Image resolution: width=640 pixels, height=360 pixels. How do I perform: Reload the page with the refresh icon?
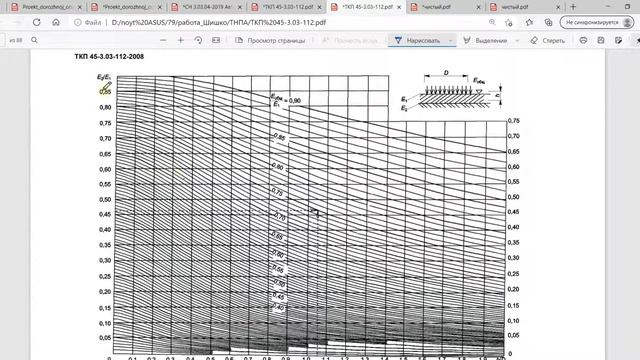37,22
